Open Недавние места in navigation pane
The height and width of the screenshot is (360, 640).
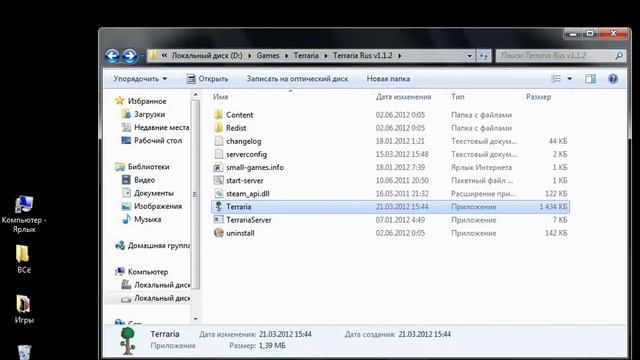(x=162, y=127)
